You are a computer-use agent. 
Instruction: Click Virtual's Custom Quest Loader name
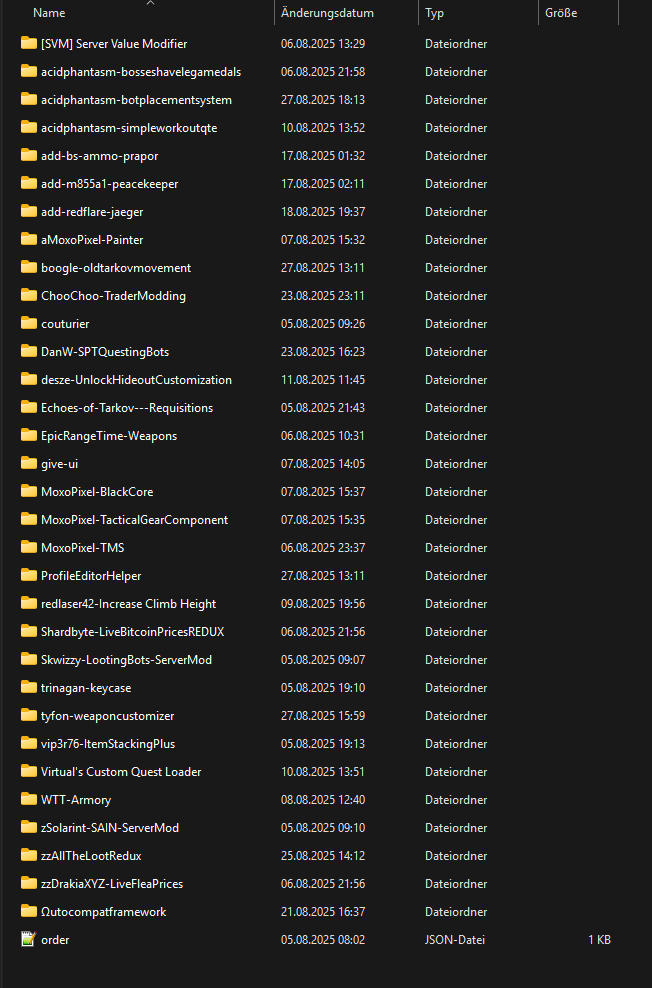[x=121, y=771]
